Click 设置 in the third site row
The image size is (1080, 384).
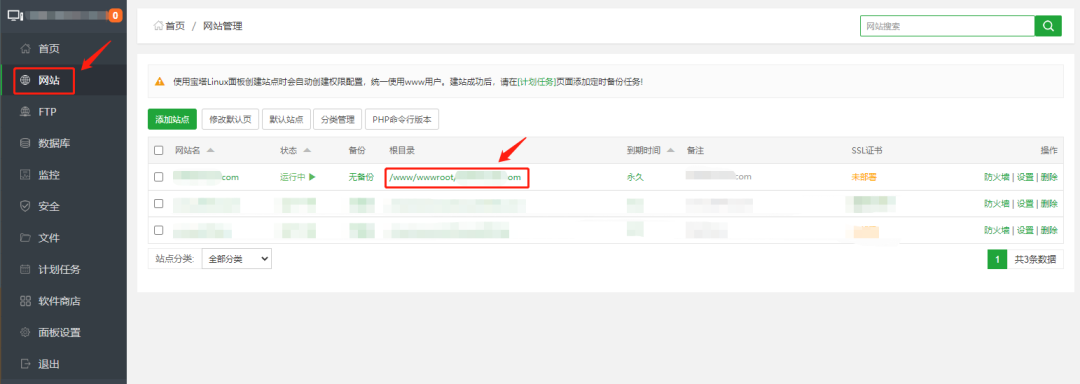pos(1026,230)
